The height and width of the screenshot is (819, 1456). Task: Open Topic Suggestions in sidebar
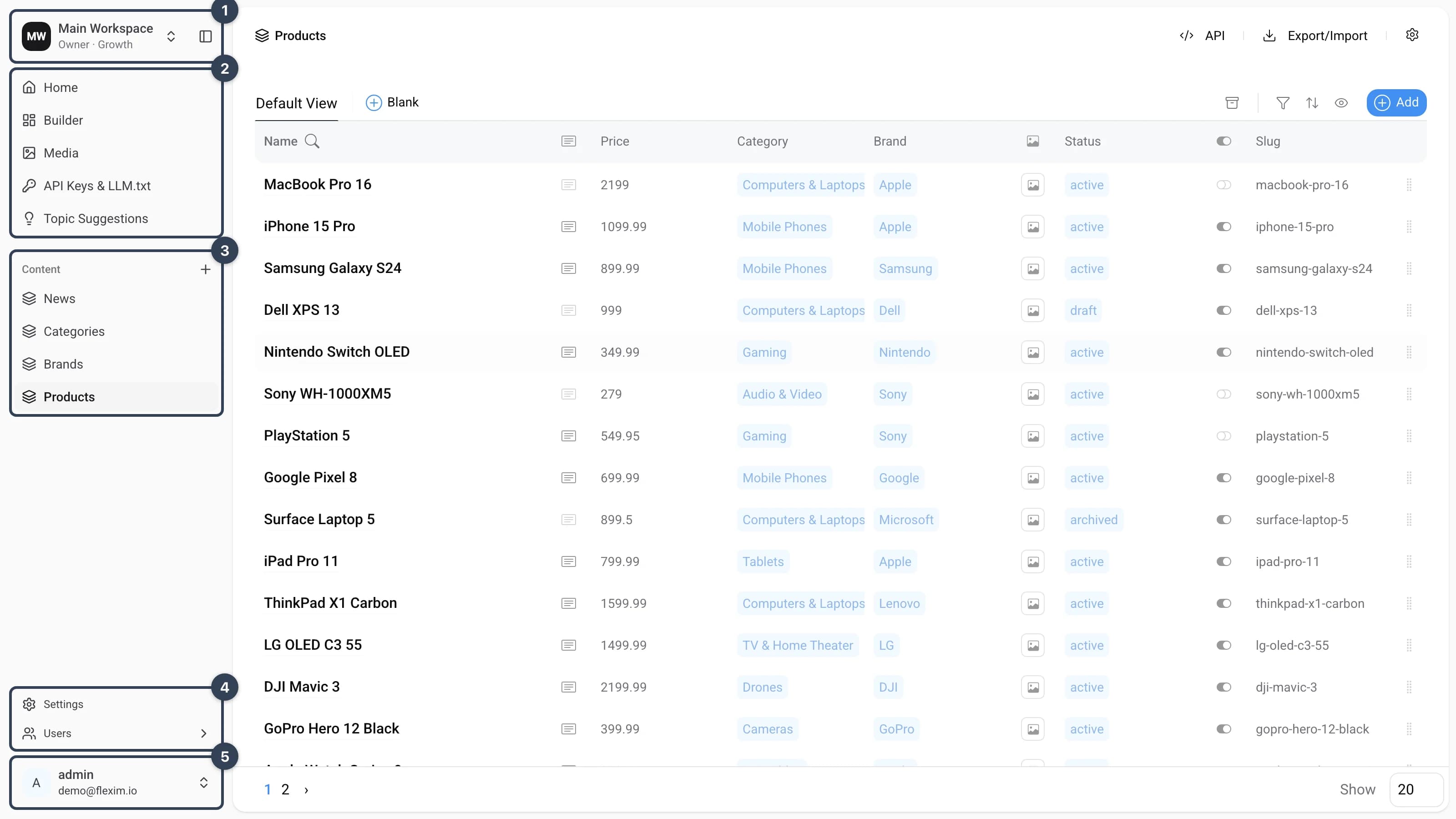116,219
